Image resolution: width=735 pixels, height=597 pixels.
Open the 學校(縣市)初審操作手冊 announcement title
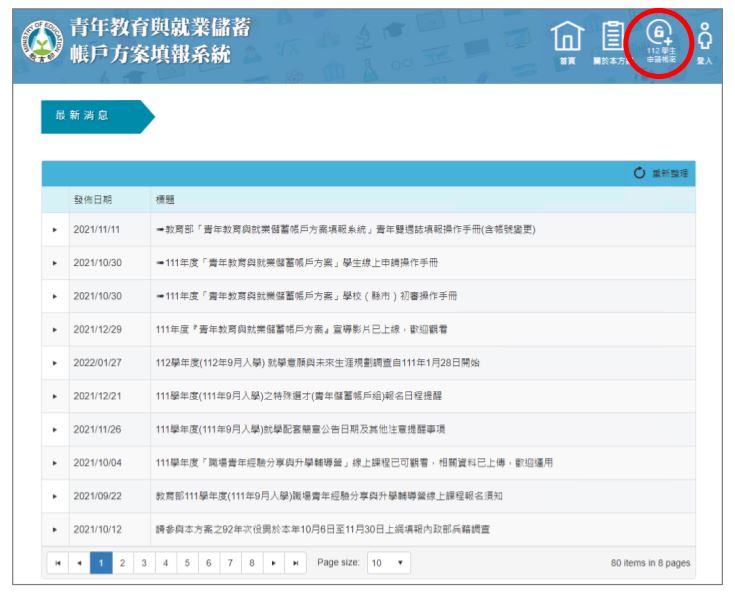306,296
